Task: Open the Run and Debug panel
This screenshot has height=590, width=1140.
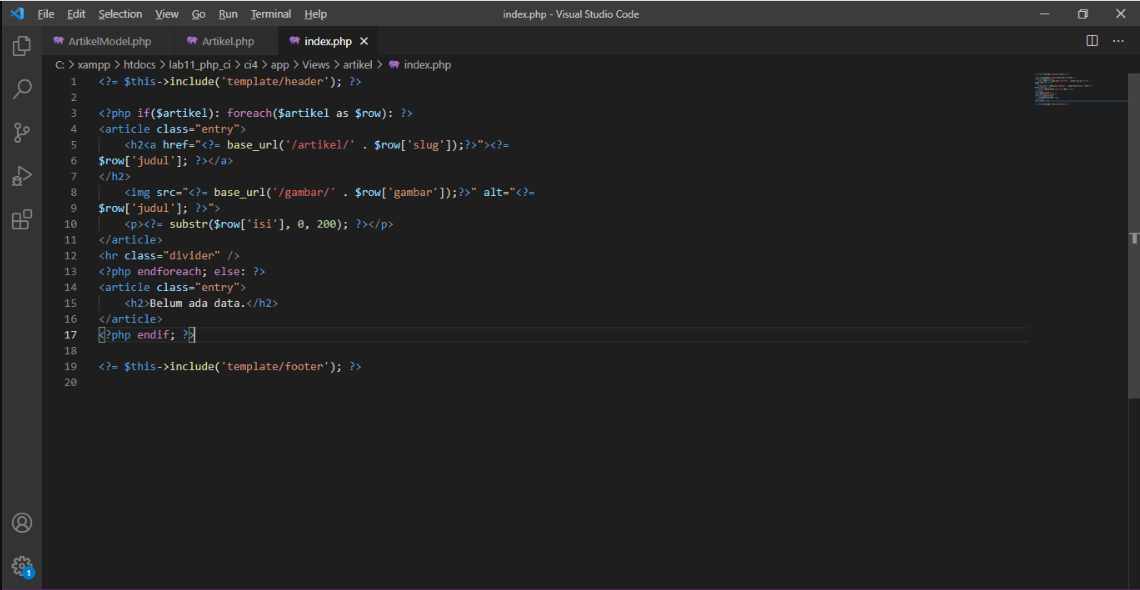Action: coord(22,176)
